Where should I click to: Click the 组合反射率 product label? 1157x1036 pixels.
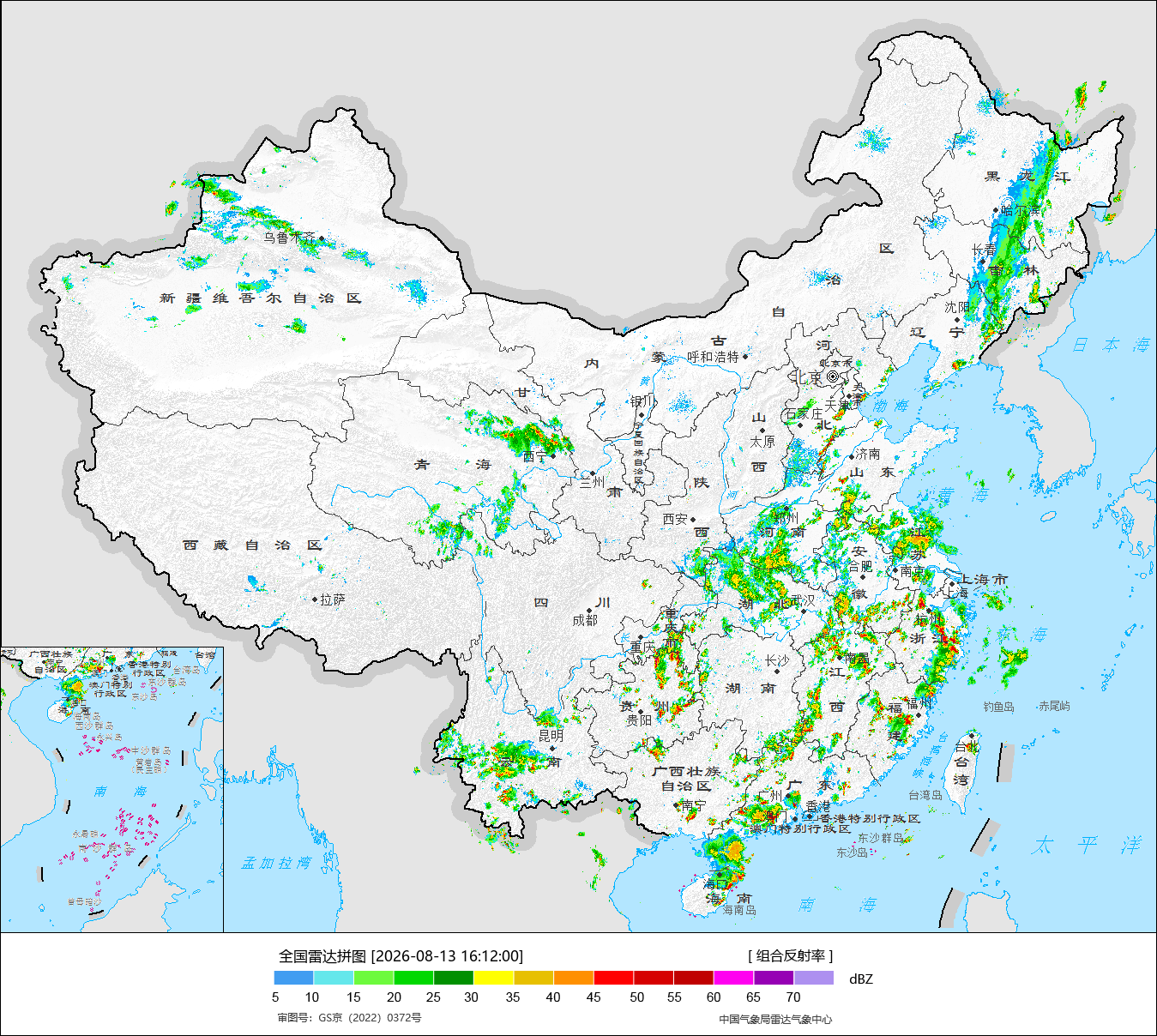791,955
